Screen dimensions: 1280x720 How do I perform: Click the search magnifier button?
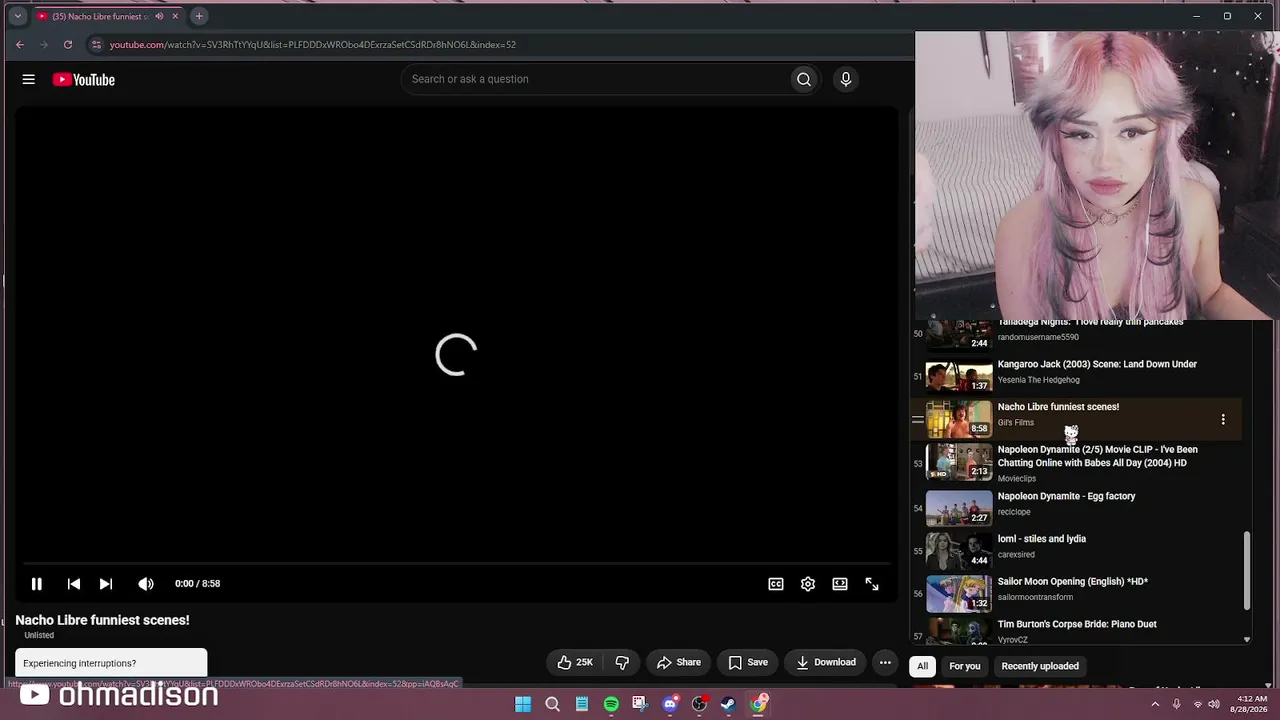[804, 80]
